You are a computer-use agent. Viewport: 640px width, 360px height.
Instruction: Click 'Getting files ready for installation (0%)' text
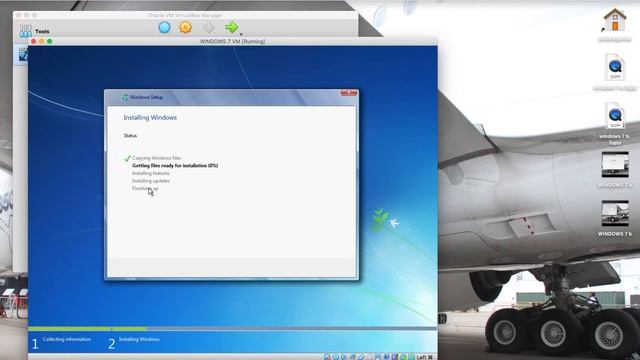175,165
